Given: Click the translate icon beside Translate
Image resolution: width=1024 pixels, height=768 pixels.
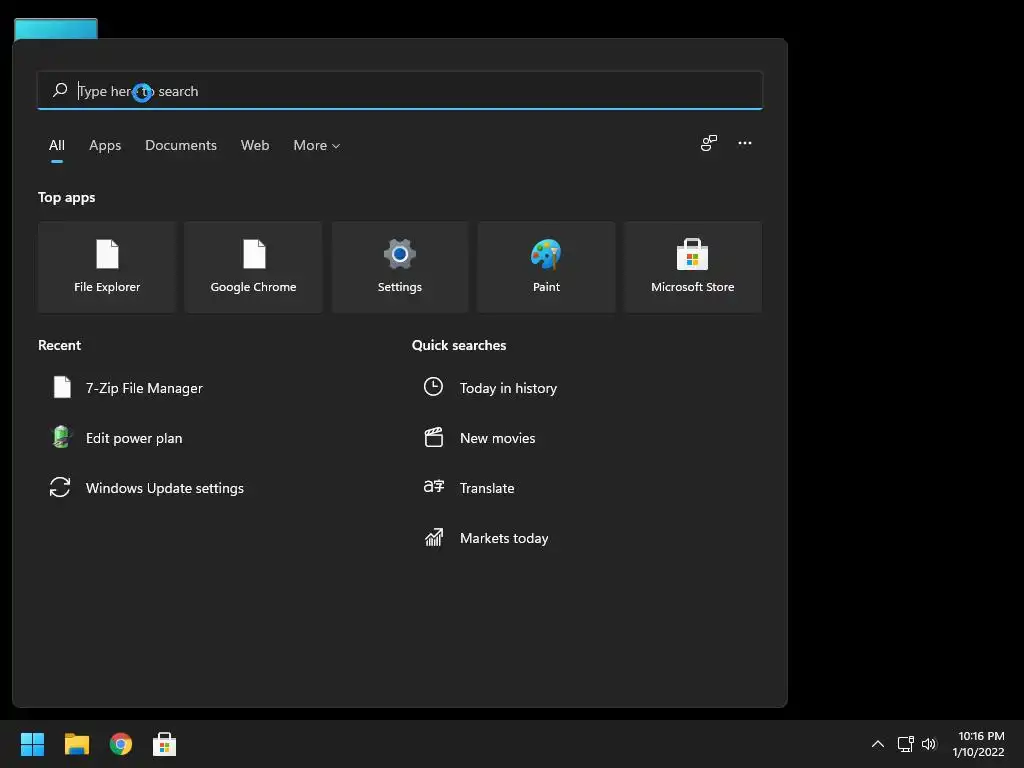Looking at the screenshot, I should pos(434,487).
